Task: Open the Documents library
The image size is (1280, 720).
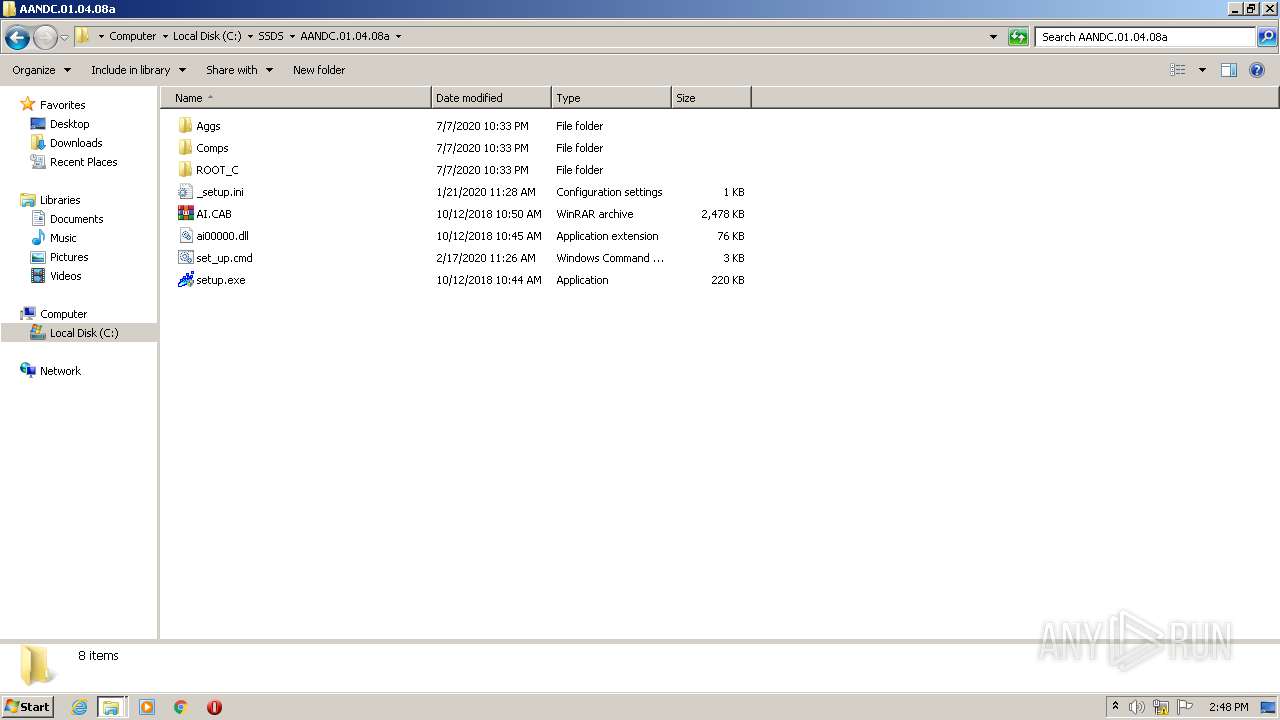Action: 76,219
